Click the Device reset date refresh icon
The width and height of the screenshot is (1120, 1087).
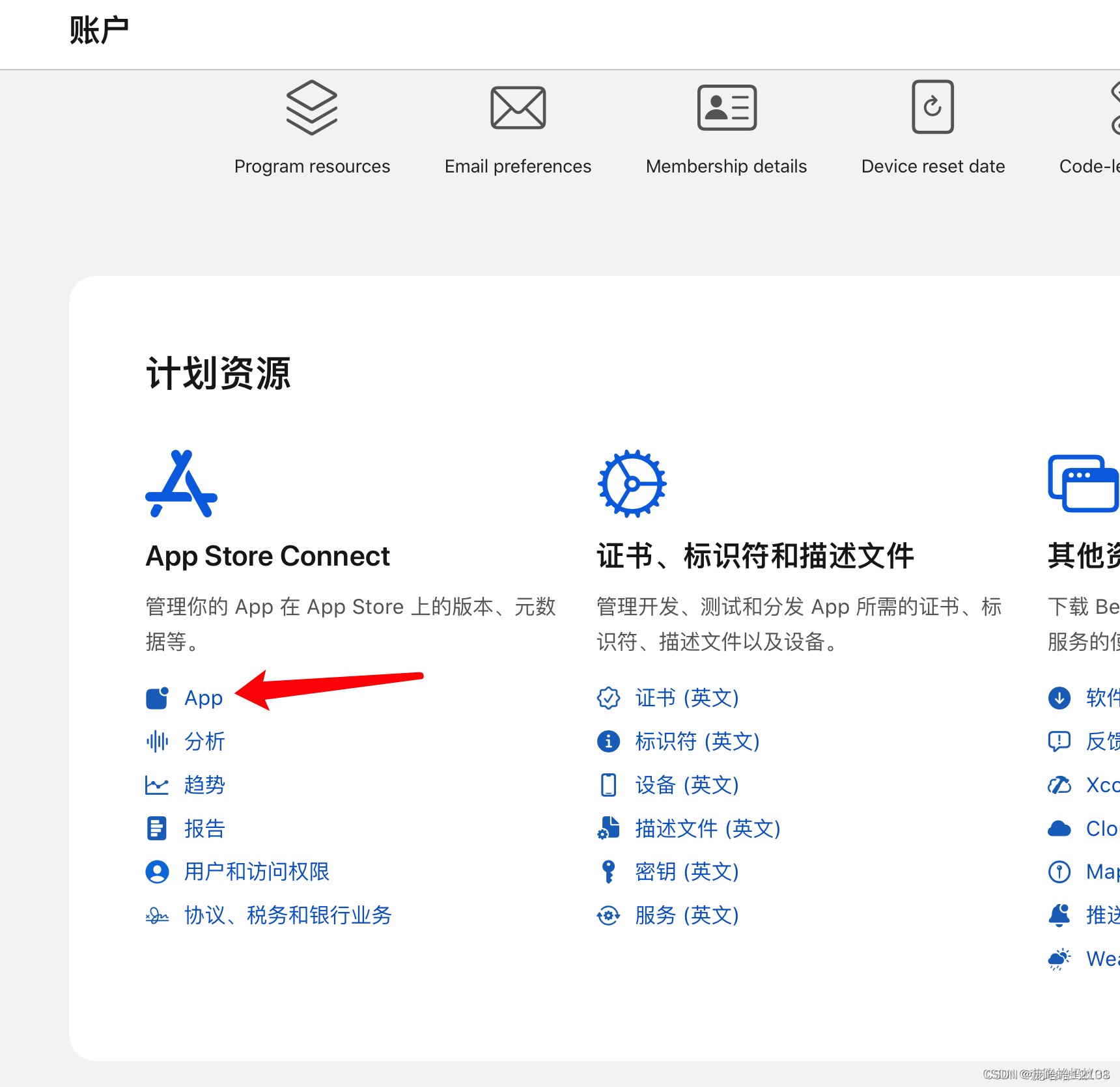coord(932,107)
